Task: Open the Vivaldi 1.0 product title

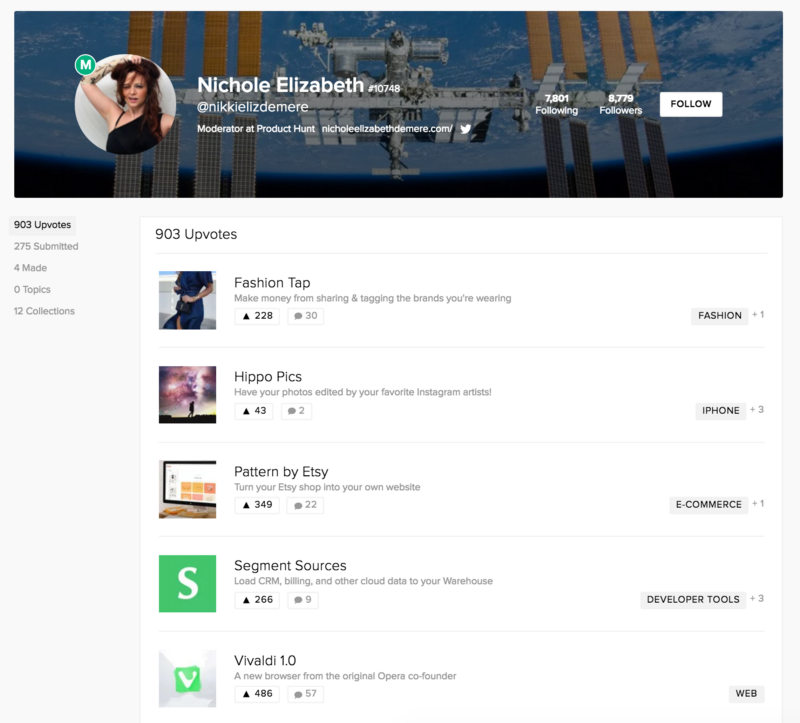Action: (x=265, y=660)
